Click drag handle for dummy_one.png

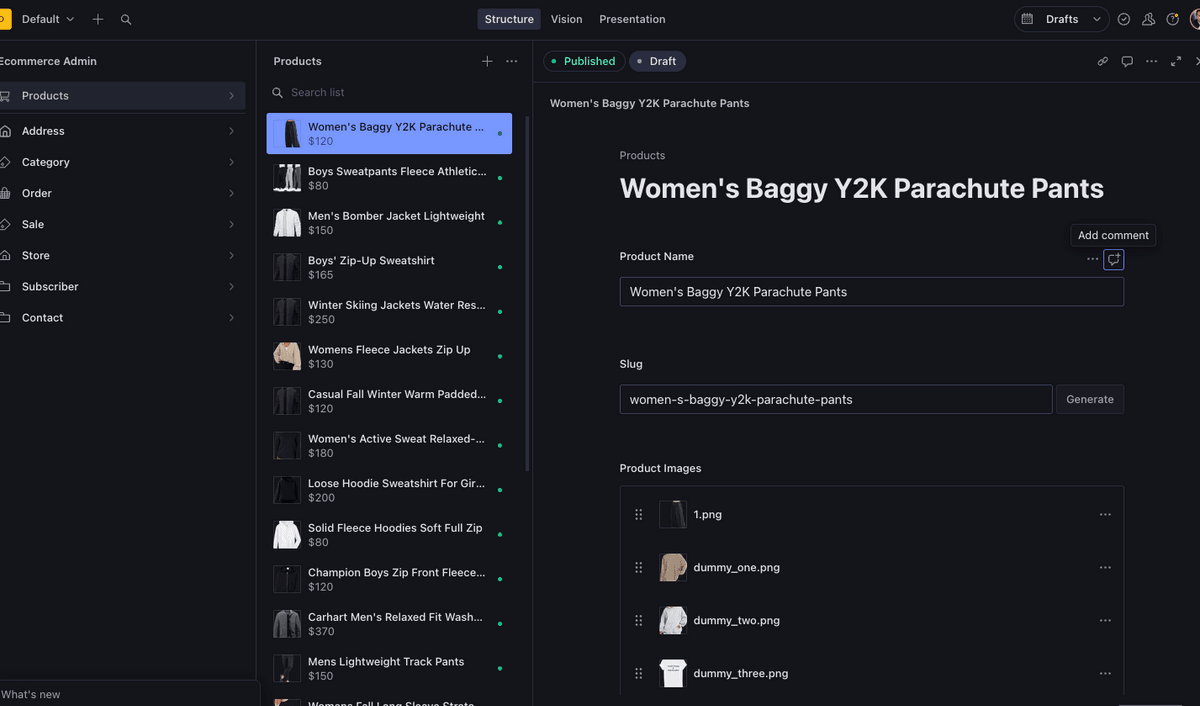pyautogui.click(x=639, y=567)
